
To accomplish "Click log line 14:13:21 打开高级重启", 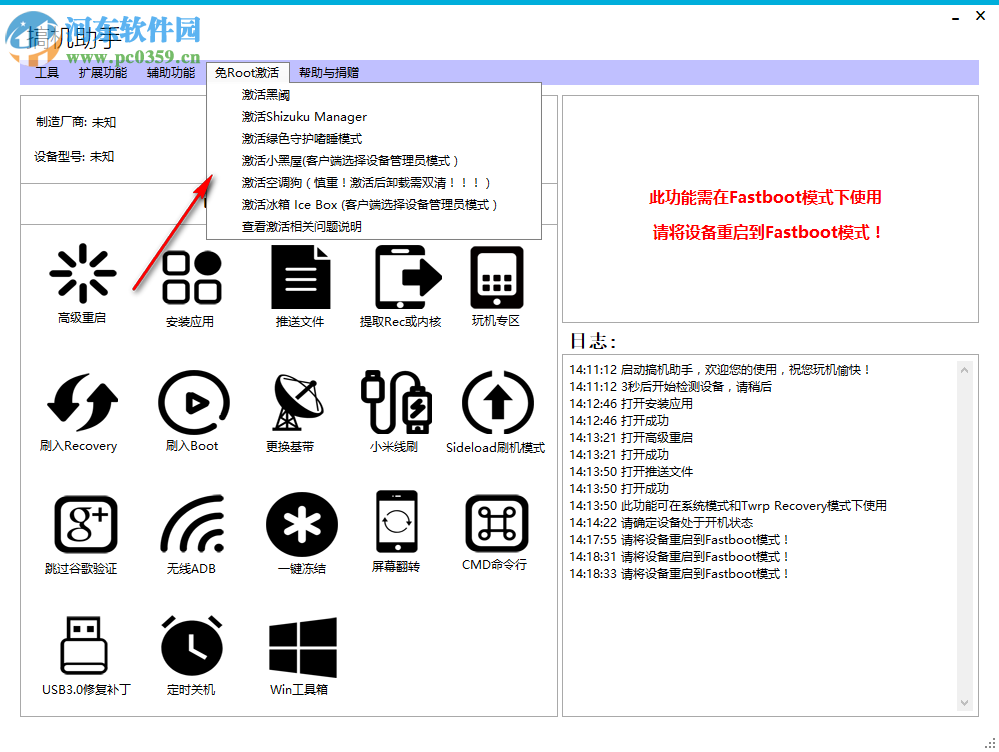I will (631, 438).
